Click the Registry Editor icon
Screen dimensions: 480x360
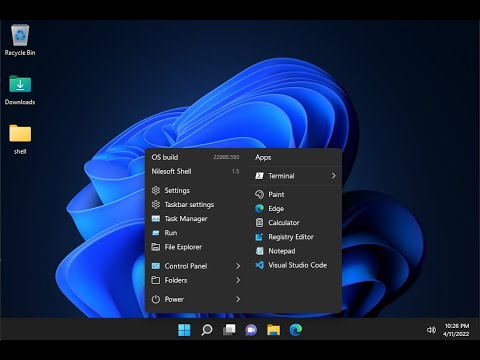259,237
